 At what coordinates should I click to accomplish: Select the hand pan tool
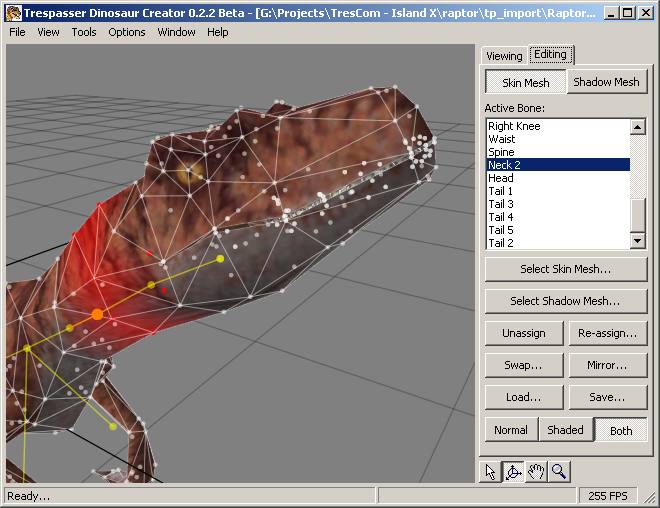(536, 471)
